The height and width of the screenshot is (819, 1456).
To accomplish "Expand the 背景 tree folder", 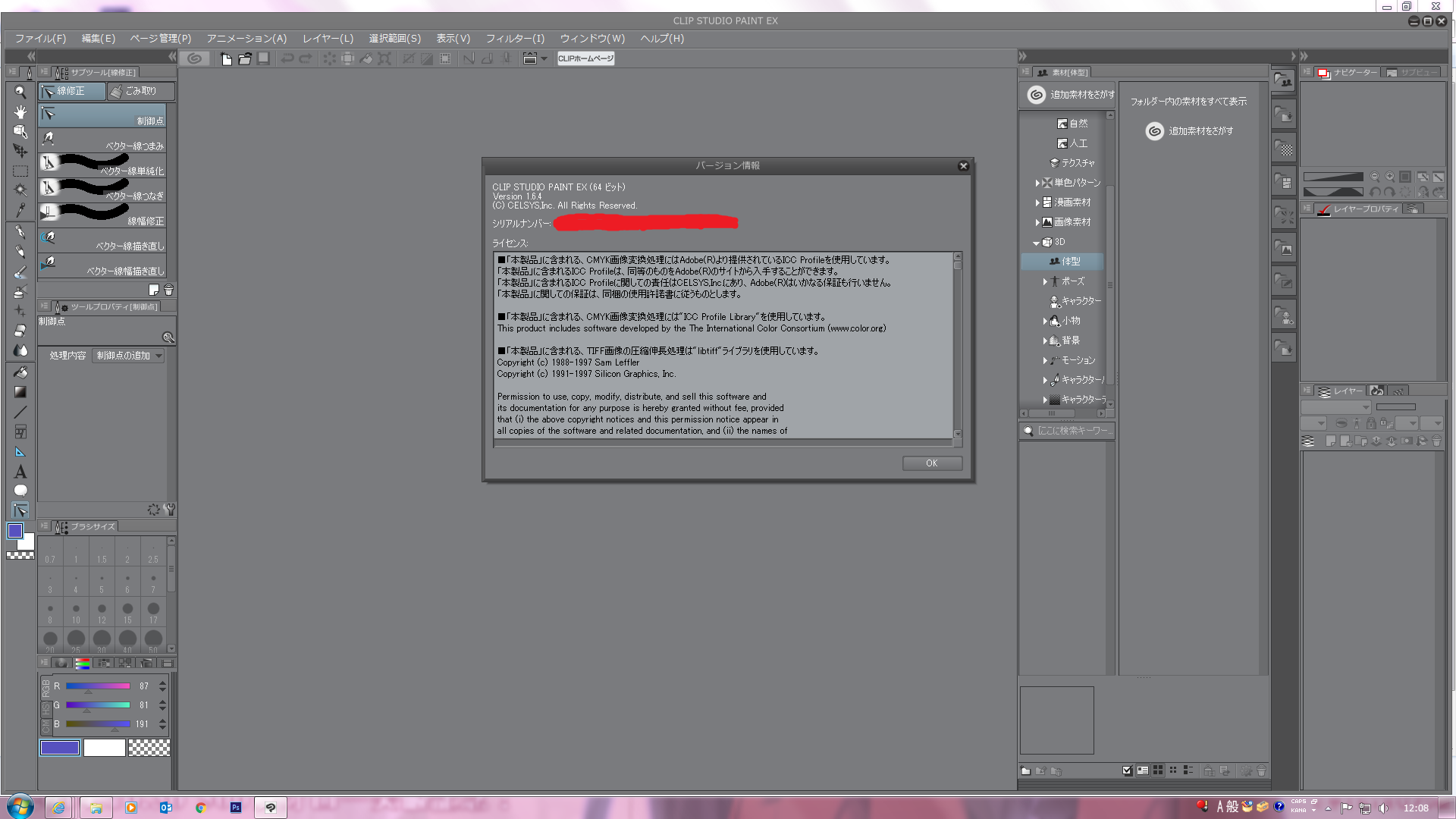I will [x=1045, y=340].
